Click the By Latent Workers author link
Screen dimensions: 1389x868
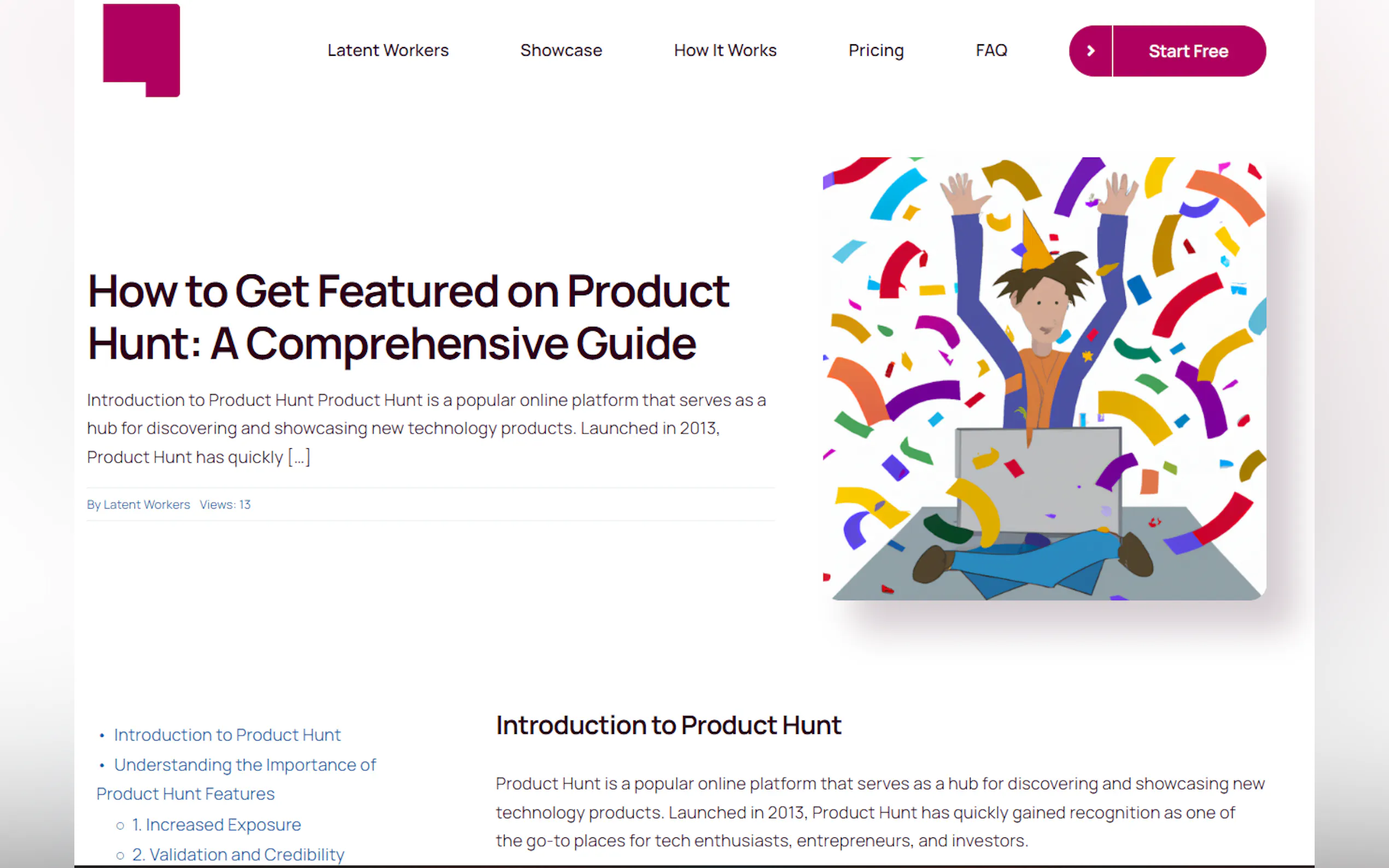[x=138, y=505]
